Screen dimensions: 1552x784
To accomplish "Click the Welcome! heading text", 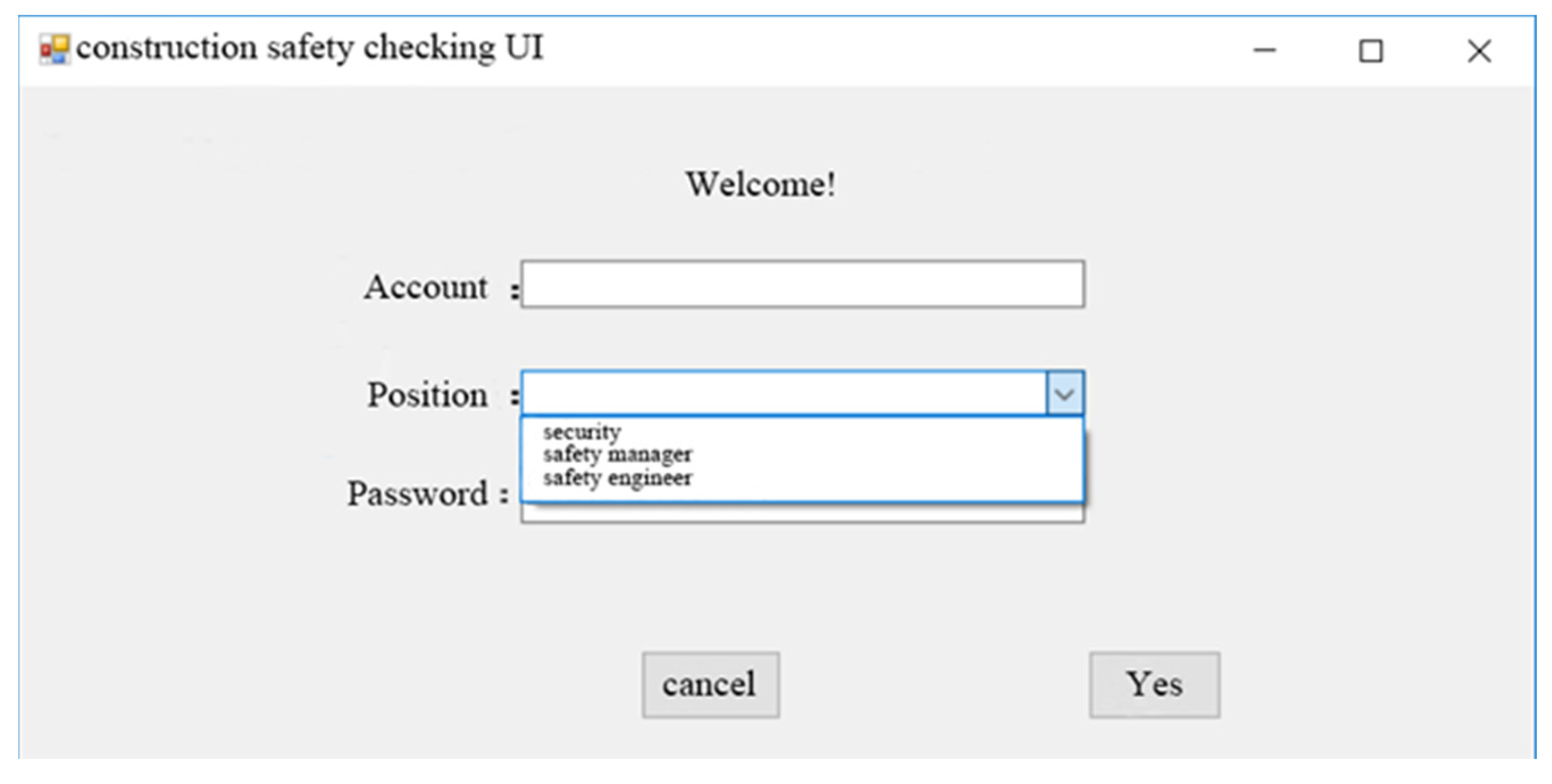I will pos(760,185).
